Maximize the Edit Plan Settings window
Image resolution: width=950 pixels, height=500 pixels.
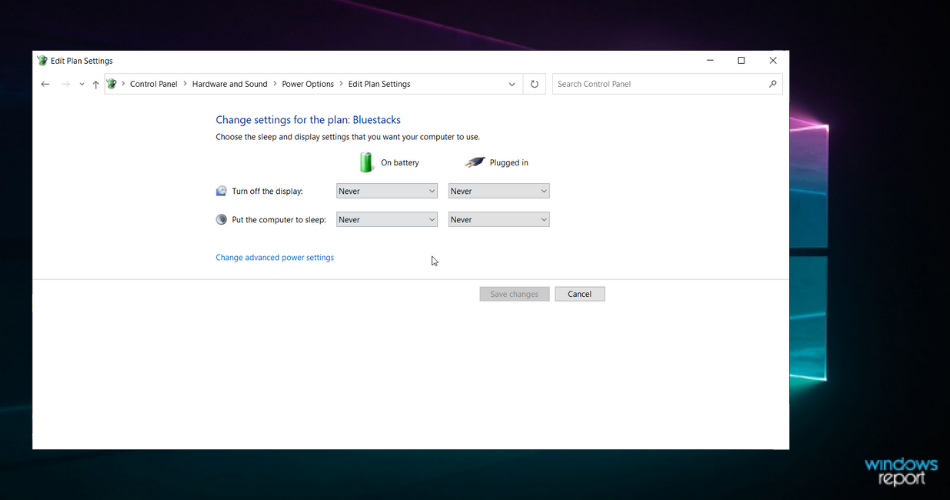pyautogui.click(x=741, y=61)
